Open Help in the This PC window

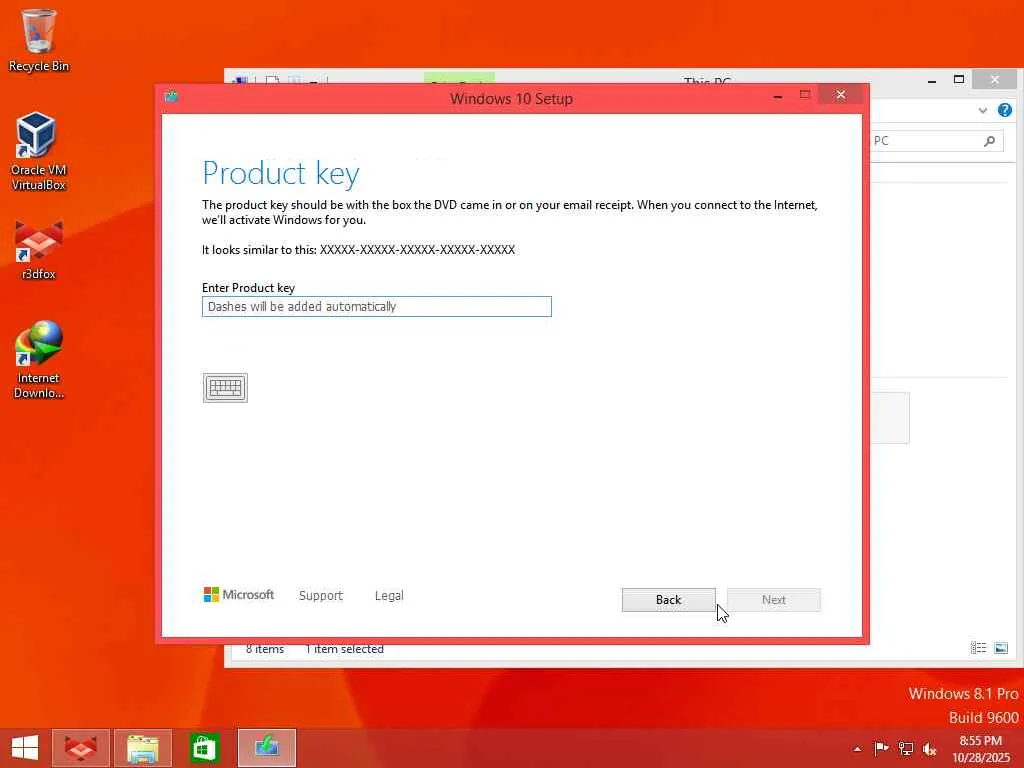(x=1004, y=110)
